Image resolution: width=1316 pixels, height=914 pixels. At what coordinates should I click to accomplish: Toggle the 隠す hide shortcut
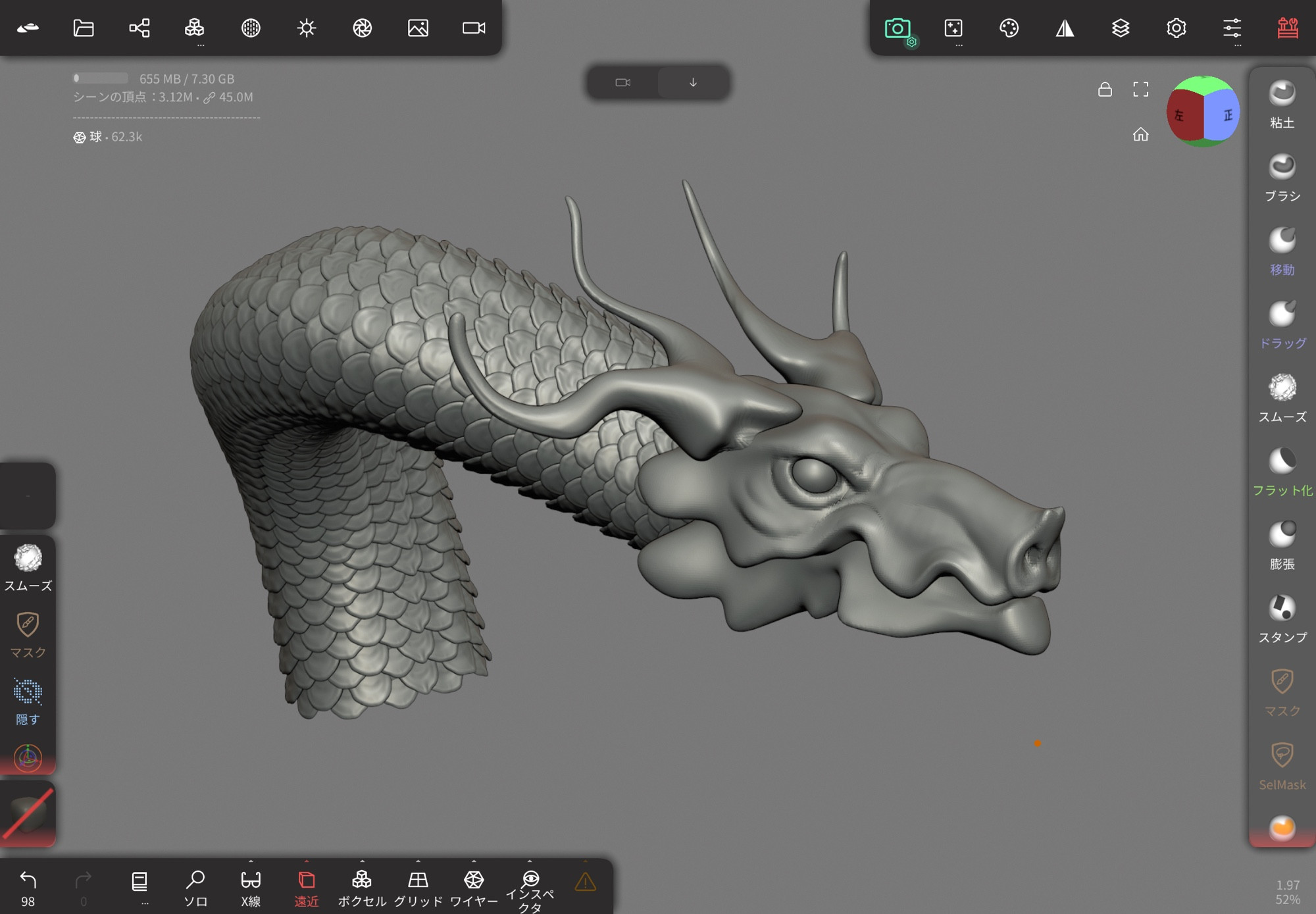pos(28,701)
